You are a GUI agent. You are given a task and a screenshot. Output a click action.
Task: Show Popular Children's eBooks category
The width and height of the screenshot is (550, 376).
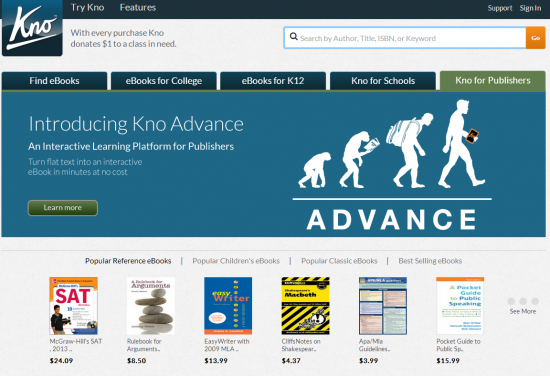[236, 261]
